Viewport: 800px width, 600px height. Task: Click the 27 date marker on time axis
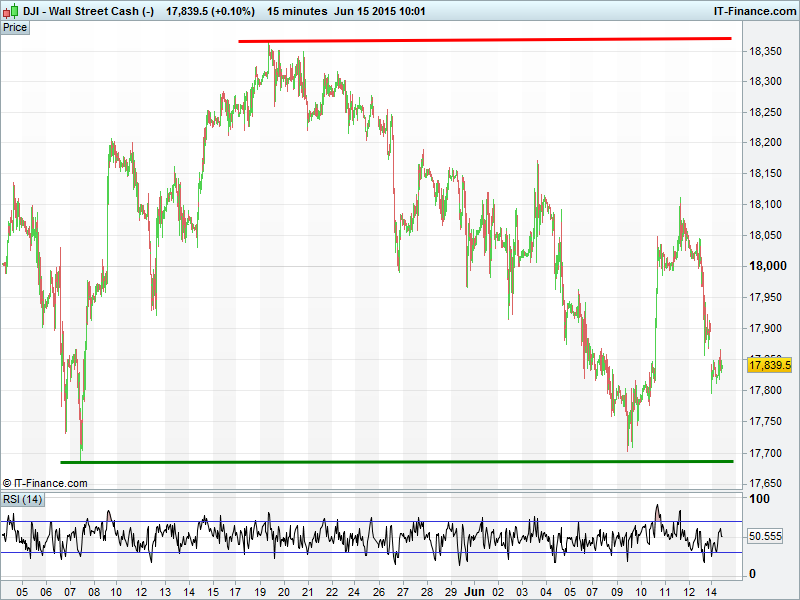(403, 591)
